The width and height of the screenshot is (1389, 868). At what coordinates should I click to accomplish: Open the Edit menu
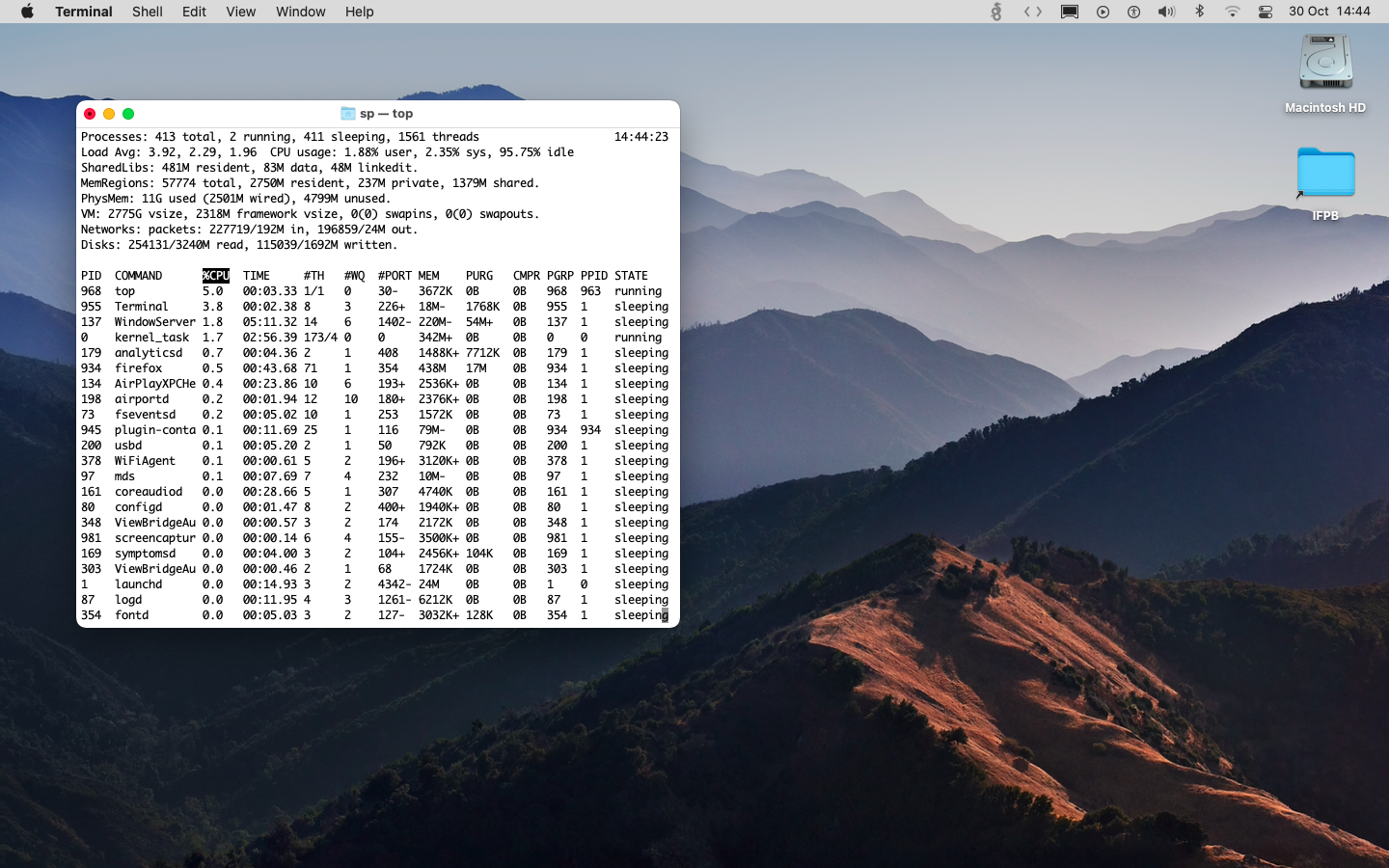[x=194, y=12]
